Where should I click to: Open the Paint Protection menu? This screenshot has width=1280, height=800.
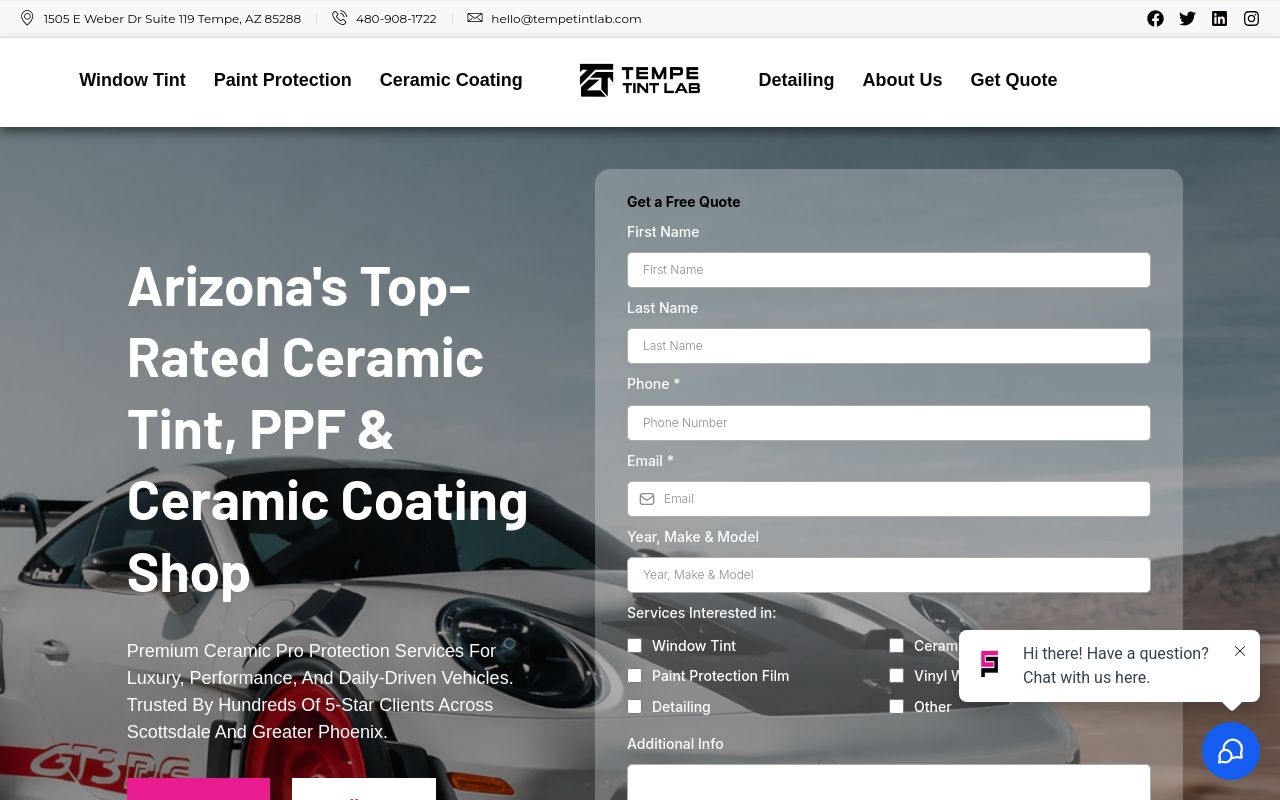click(282, 80)
